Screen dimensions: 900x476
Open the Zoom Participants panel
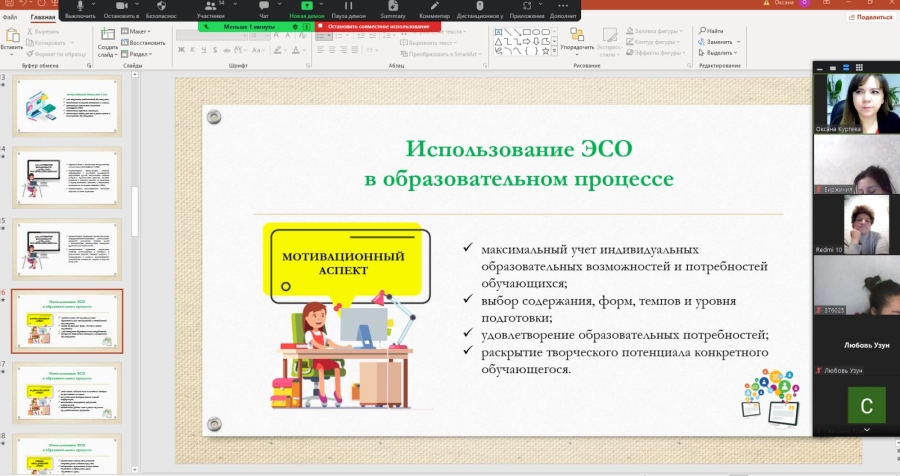coord(210,8)
